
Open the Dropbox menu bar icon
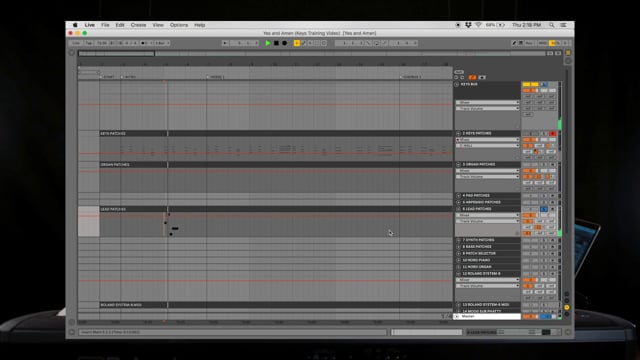click(468, 25)
